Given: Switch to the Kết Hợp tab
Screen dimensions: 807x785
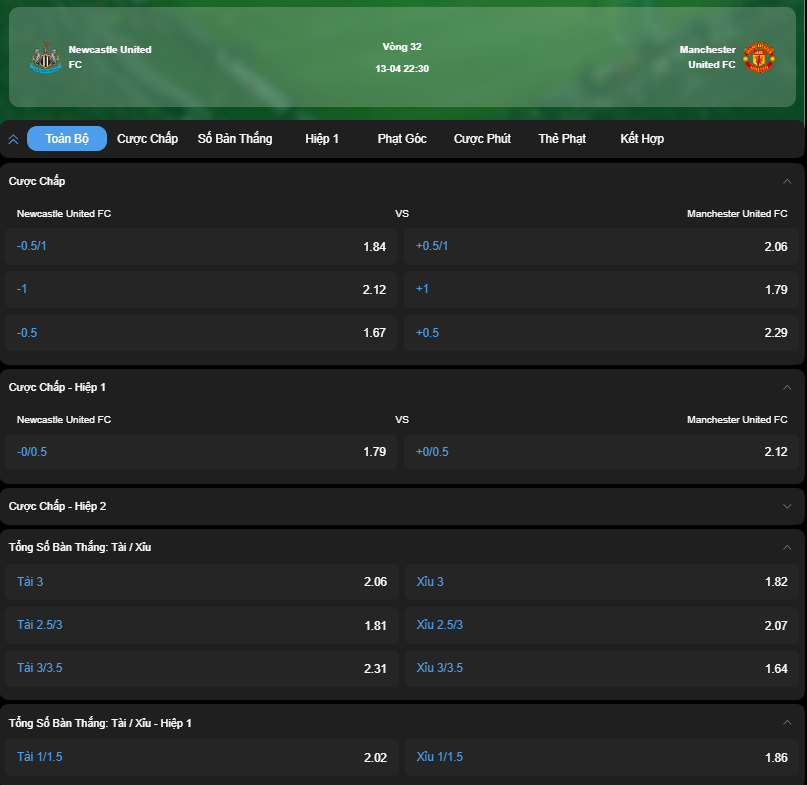Looking at the screenshot, I should click(x=642, y=138).
